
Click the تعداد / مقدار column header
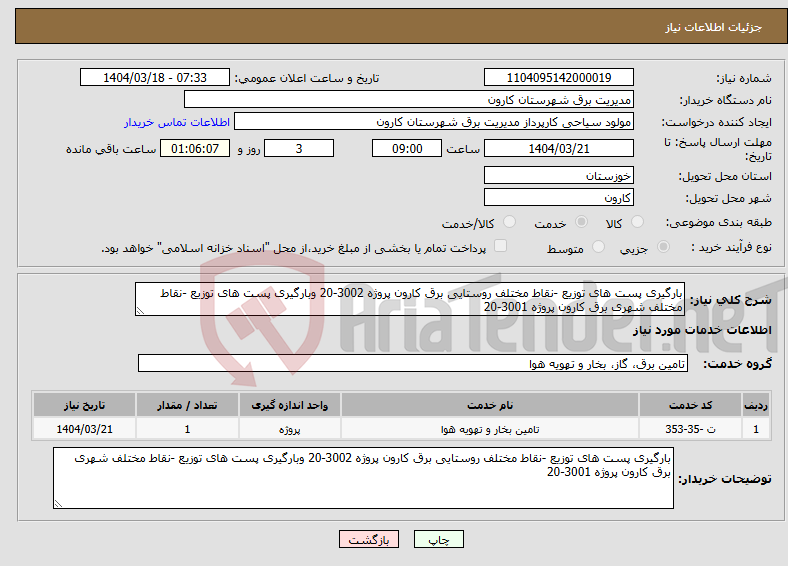point(187,405)
